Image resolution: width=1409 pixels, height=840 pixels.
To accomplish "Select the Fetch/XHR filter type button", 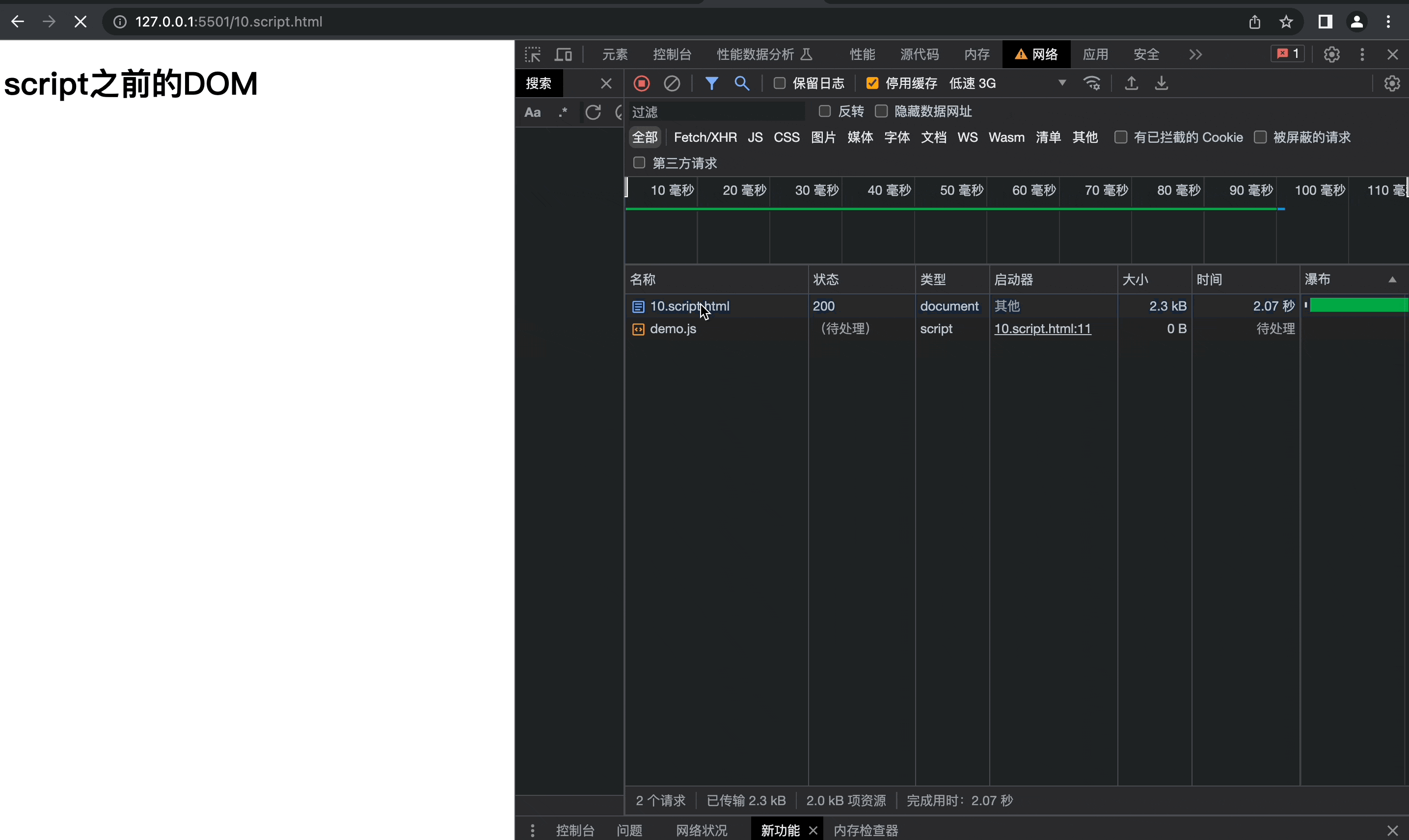I will click(704, 137).
